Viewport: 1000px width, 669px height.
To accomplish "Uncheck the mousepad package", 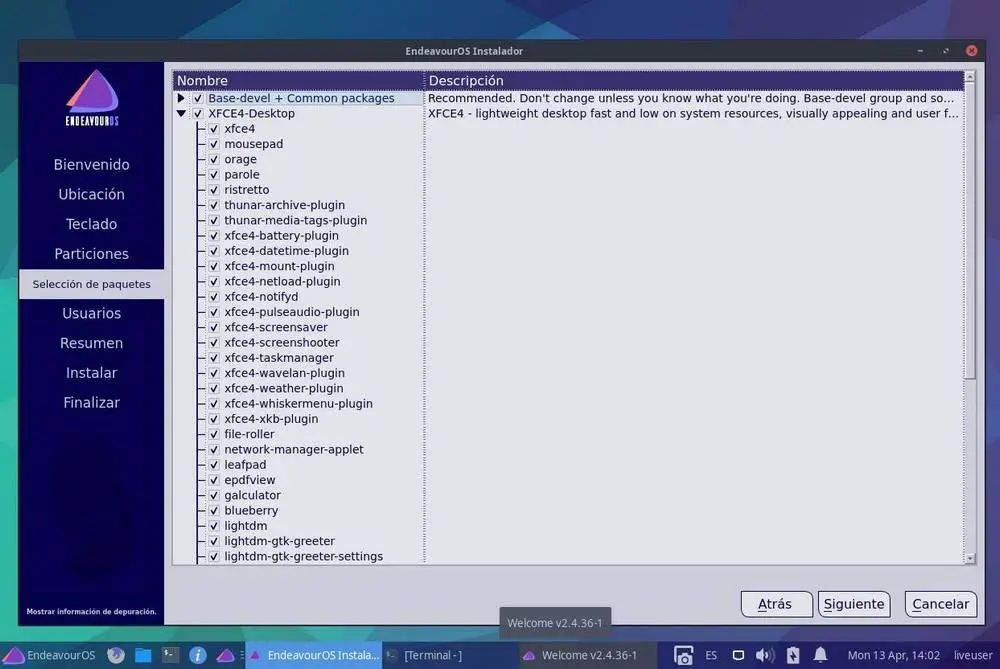I will point(214,144).
